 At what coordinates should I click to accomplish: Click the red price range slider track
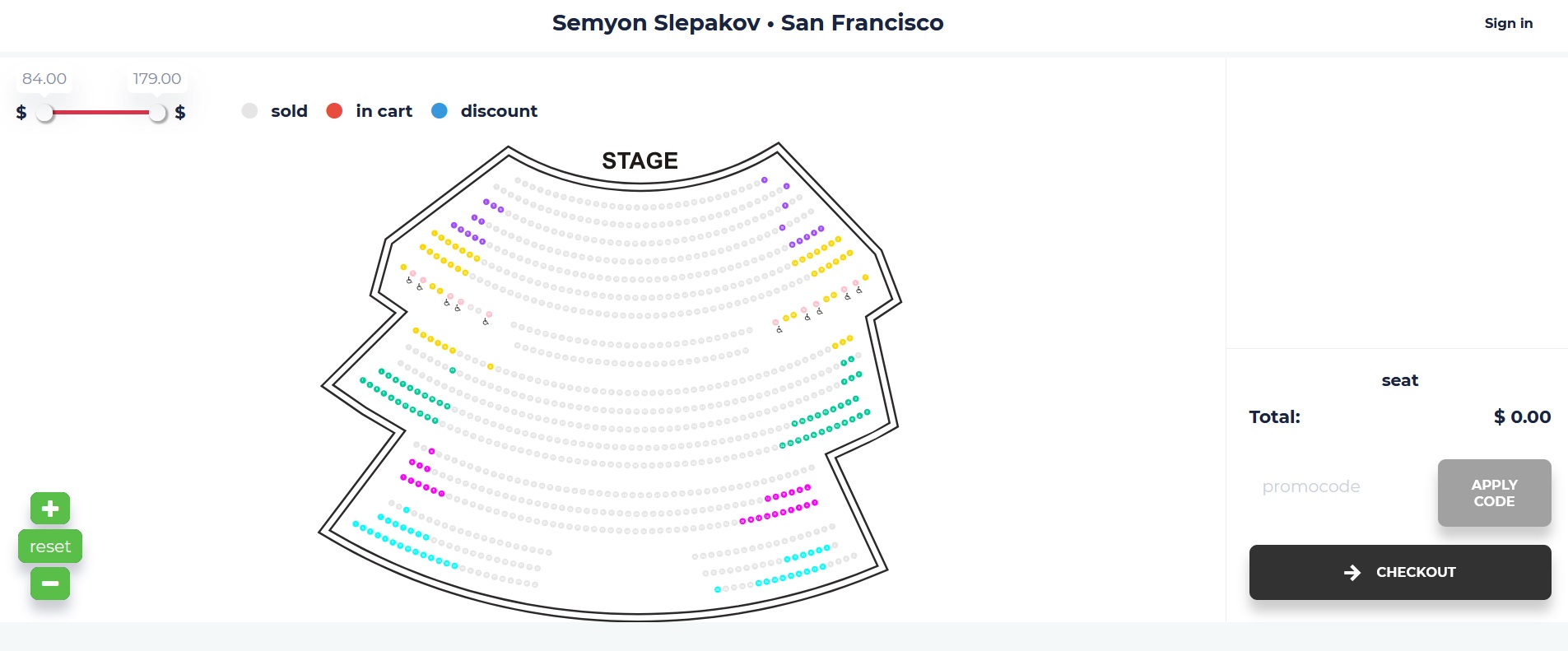pos(101,112)
